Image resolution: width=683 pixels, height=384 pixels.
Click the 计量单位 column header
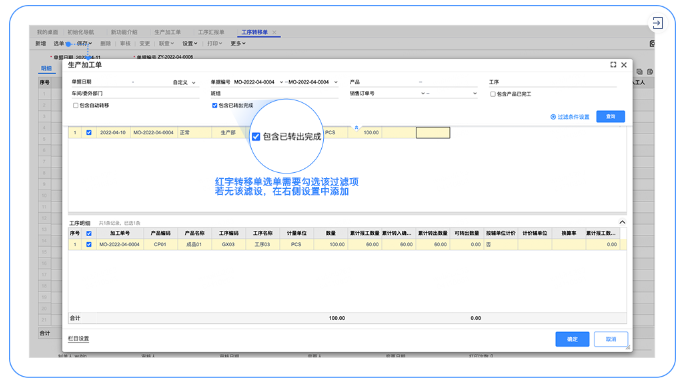tap(296, 233)
